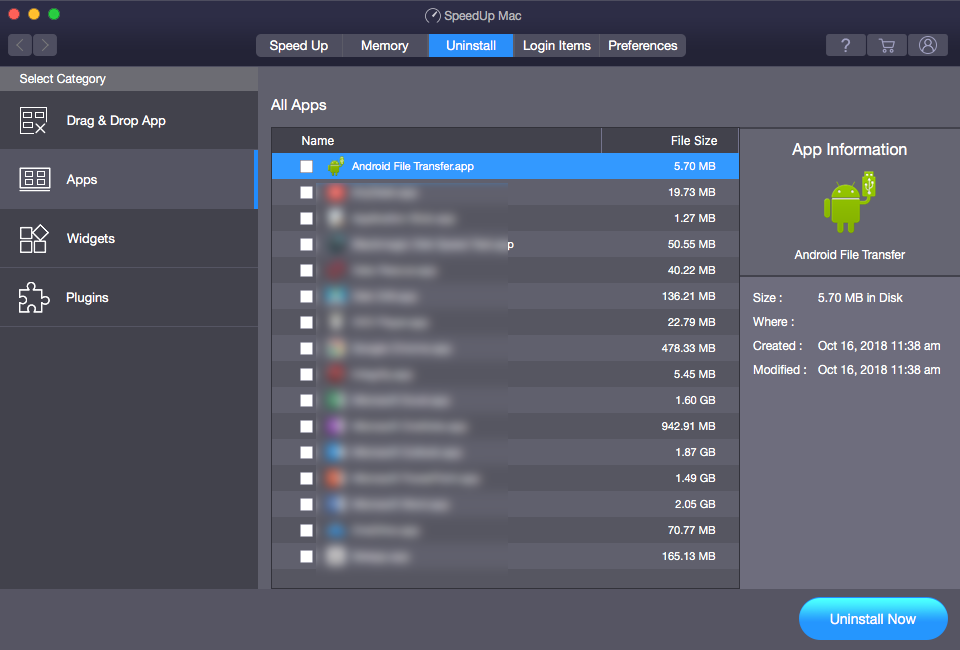The height and width of the screenshot is (650, 960).
Task: Click the 942.91 MB file size cell
Action: [x=688, y=427]
